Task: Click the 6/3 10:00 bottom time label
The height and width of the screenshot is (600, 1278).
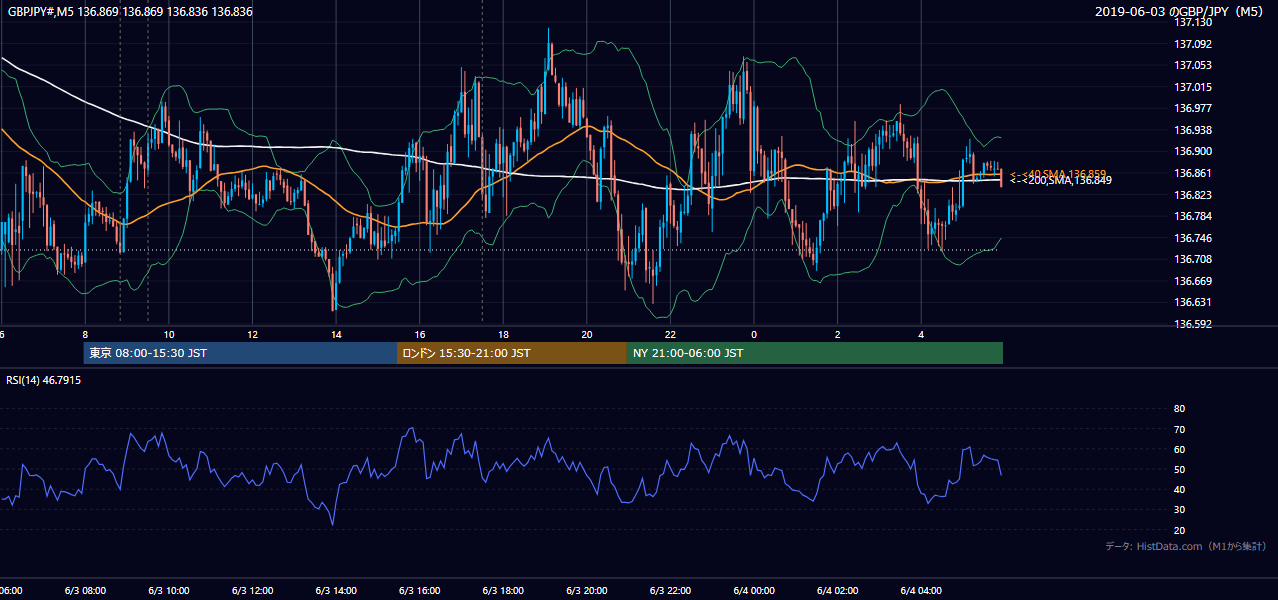Action: tap(169, 591)
